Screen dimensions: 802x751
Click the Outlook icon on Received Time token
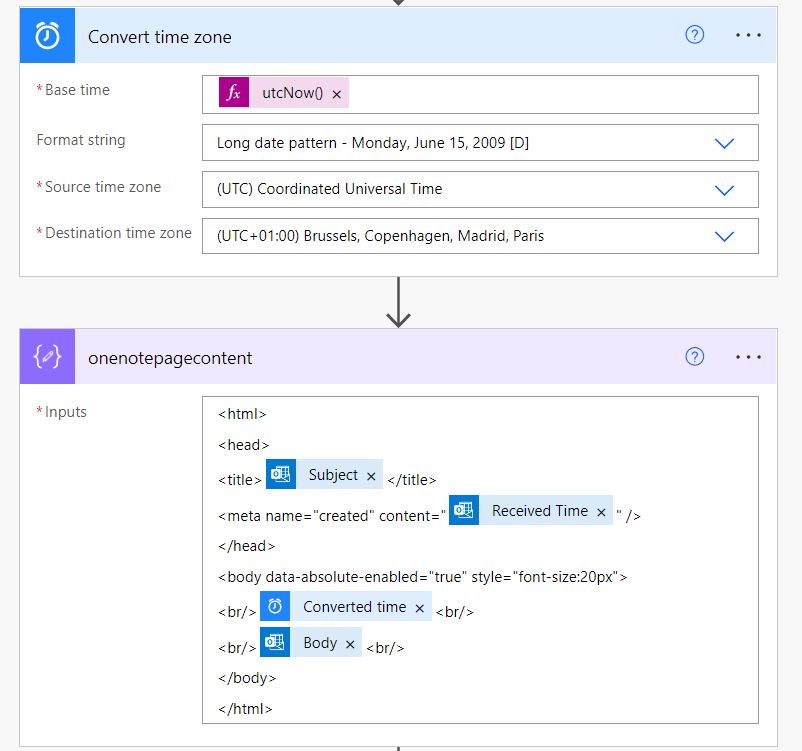464,510
